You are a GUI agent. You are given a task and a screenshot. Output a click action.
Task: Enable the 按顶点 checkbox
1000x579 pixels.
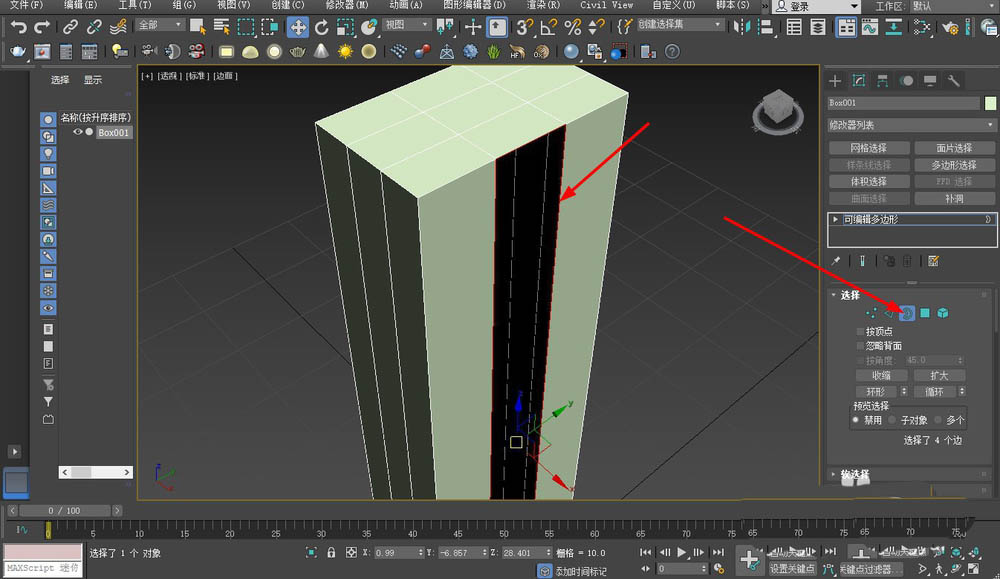861,331
